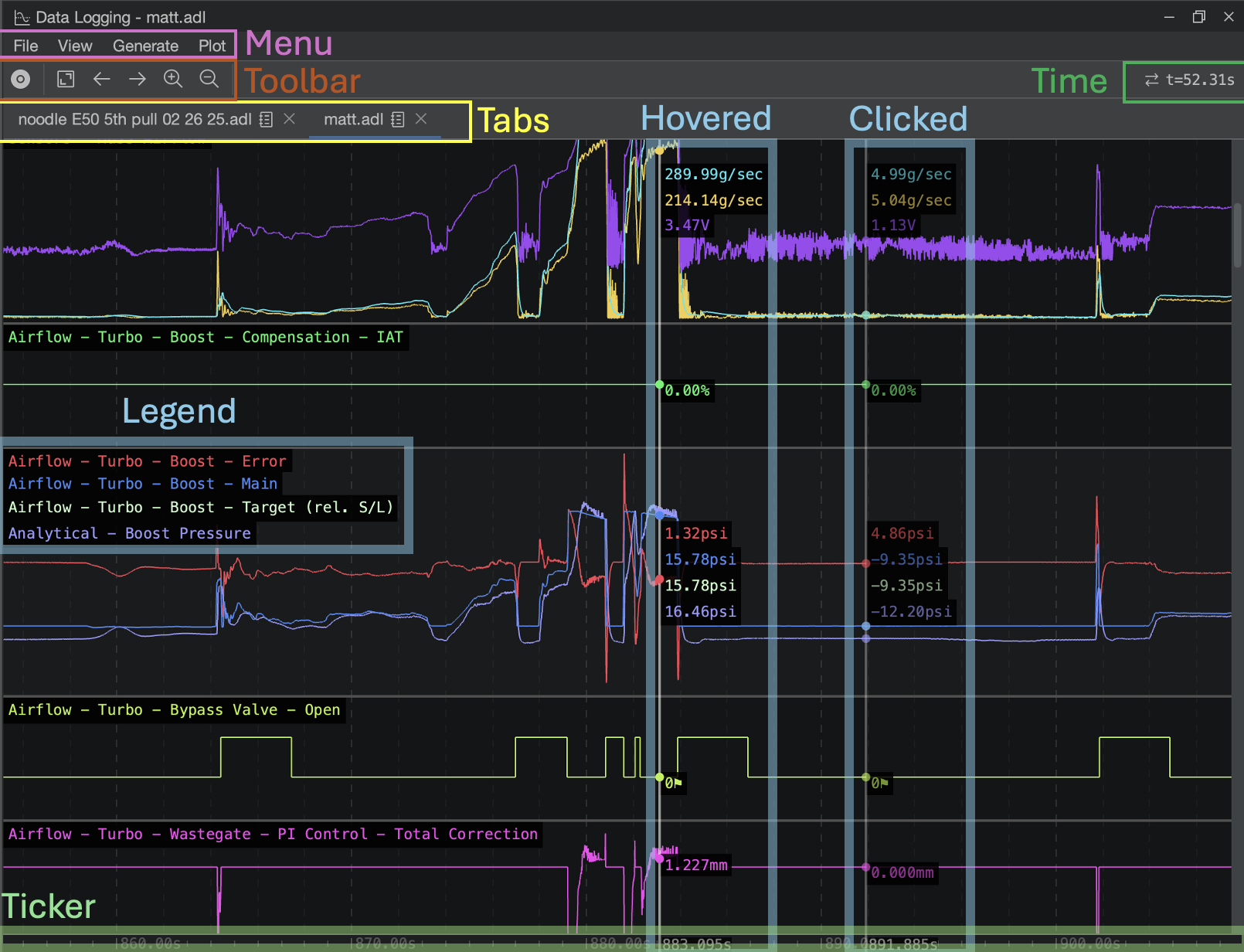
Task: Click legend entry Airflow Turbo Boost Main
Action: [143, 484]
